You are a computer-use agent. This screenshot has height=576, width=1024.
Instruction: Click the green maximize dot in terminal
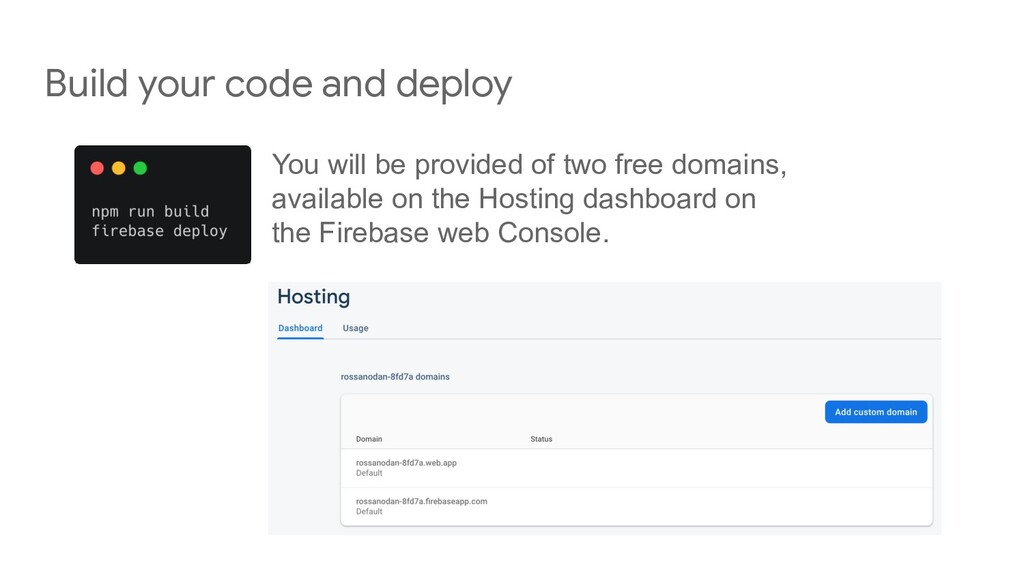[x=140, y=168]
